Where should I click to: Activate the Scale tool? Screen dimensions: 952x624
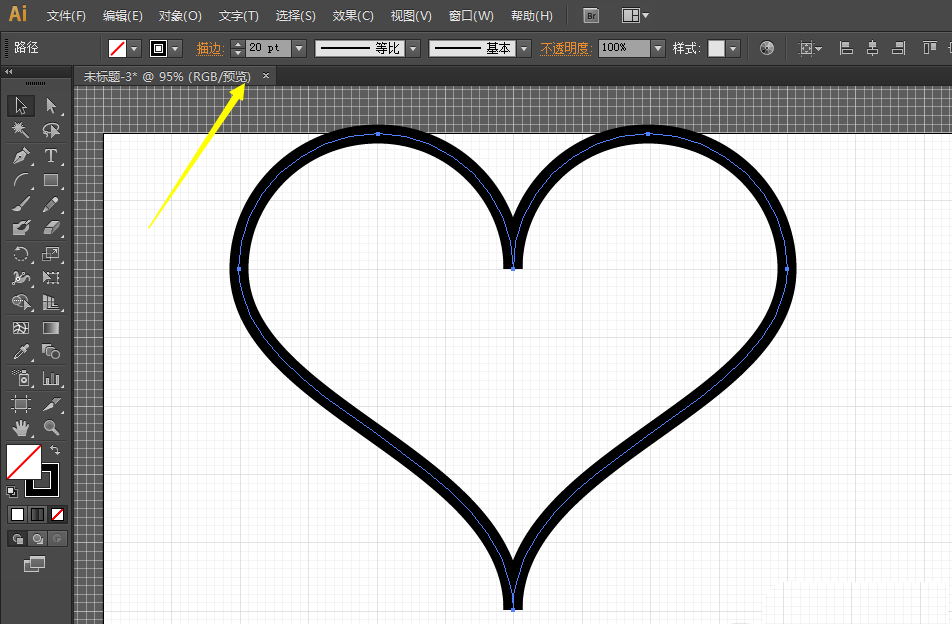coord(51,254)
